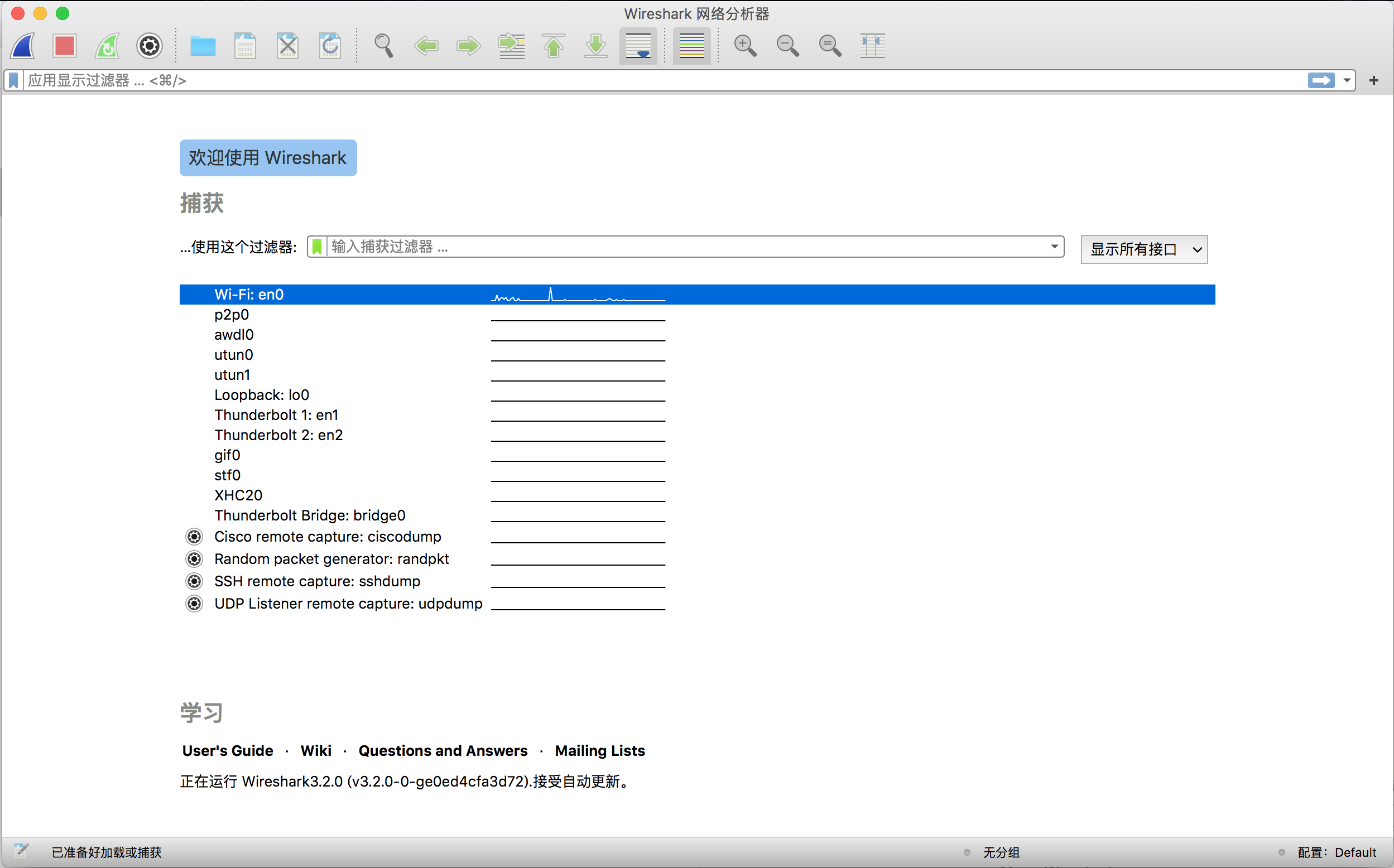Open the 显示所有接口 dropdown

point(1143,249)
